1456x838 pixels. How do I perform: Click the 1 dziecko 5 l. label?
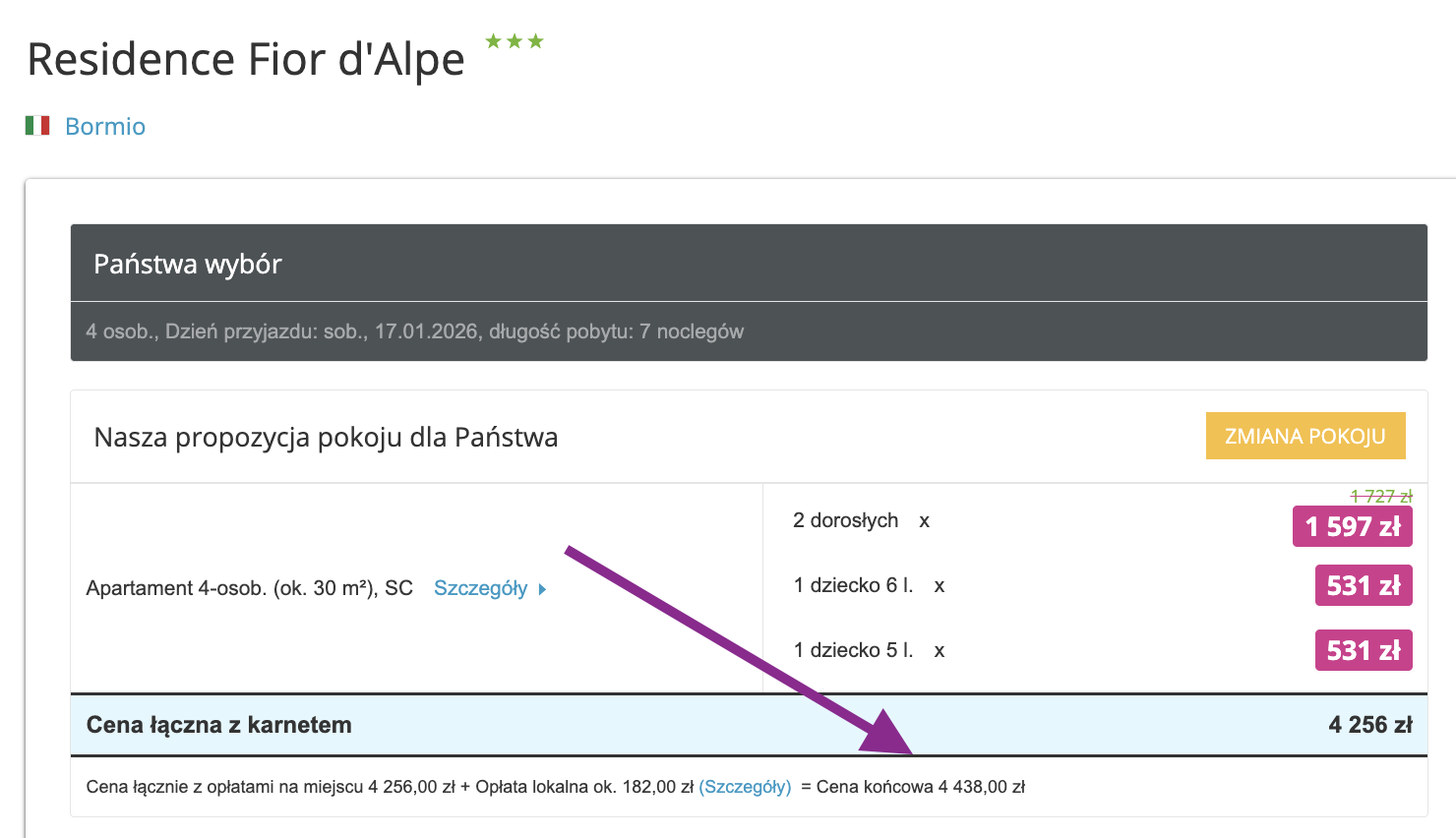tap(854, 650)
